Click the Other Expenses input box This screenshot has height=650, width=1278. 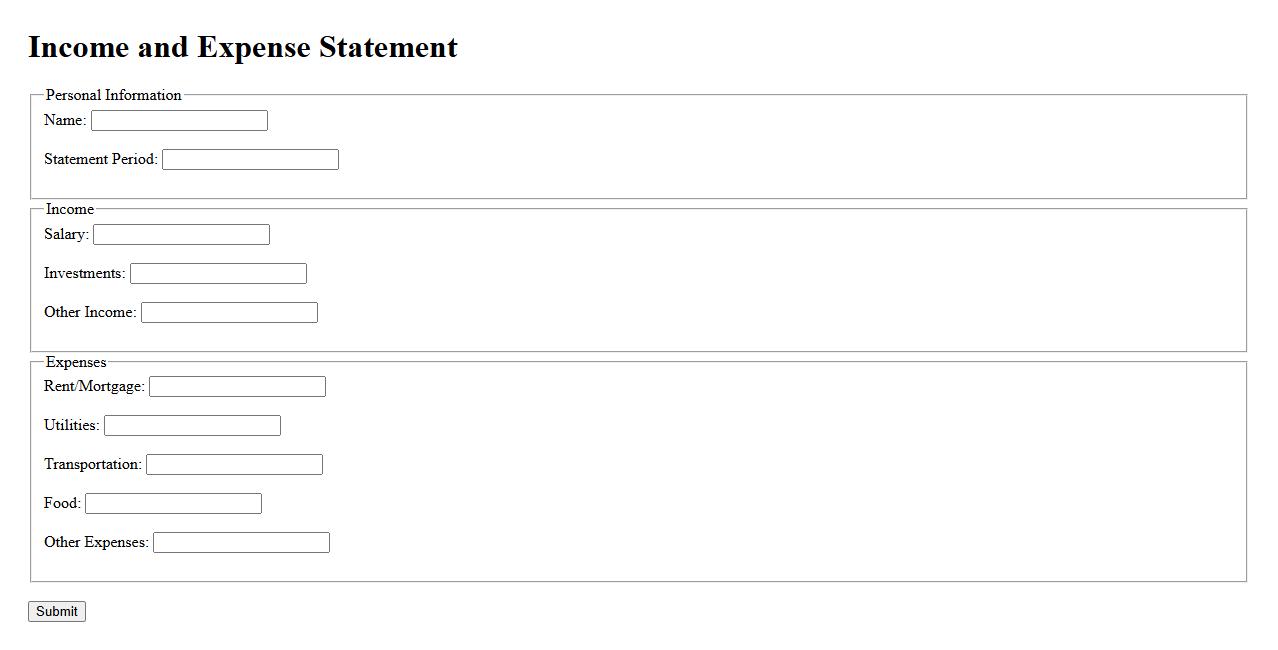tap(241, 542)
